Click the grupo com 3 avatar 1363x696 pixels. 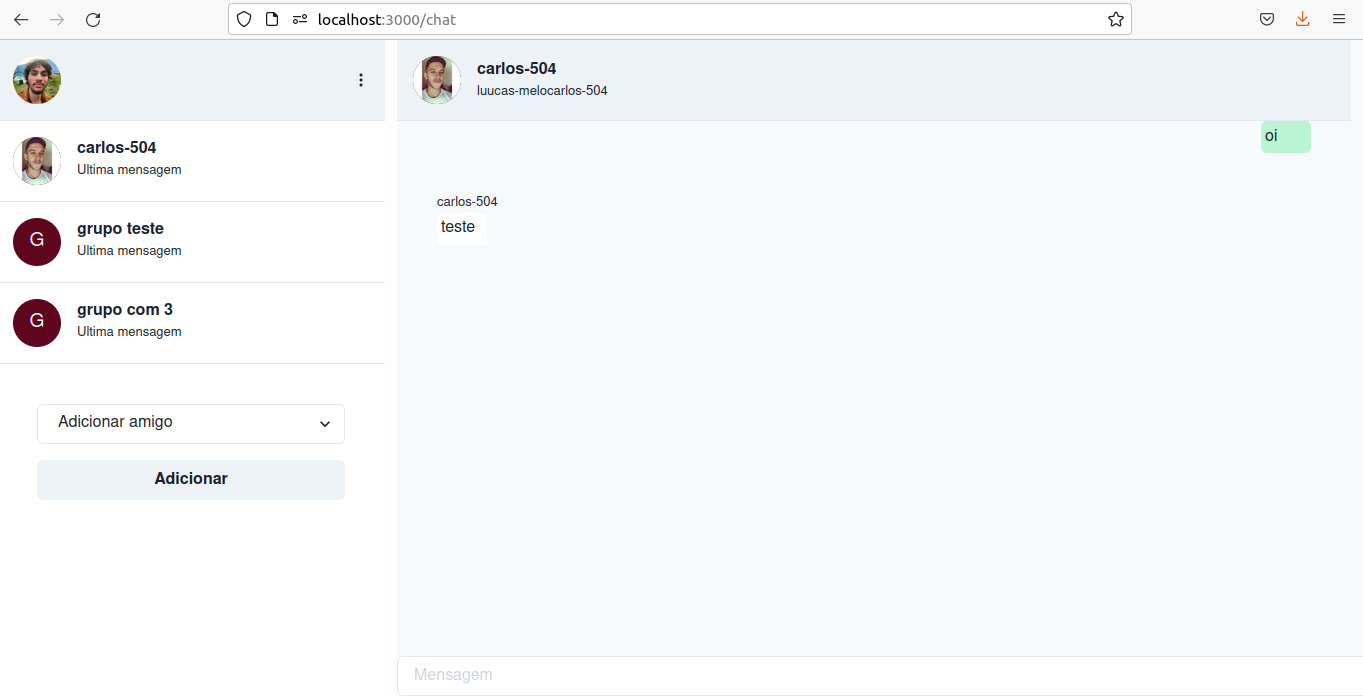36,322
